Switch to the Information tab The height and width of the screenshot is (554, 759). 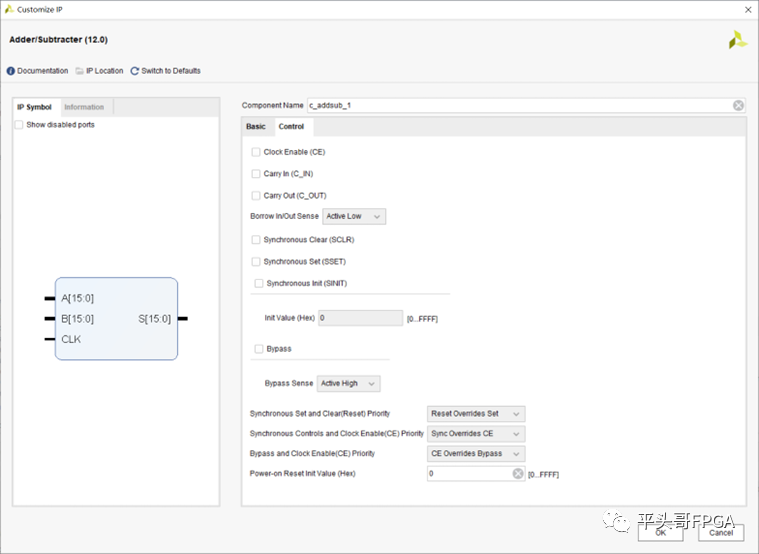84,107
